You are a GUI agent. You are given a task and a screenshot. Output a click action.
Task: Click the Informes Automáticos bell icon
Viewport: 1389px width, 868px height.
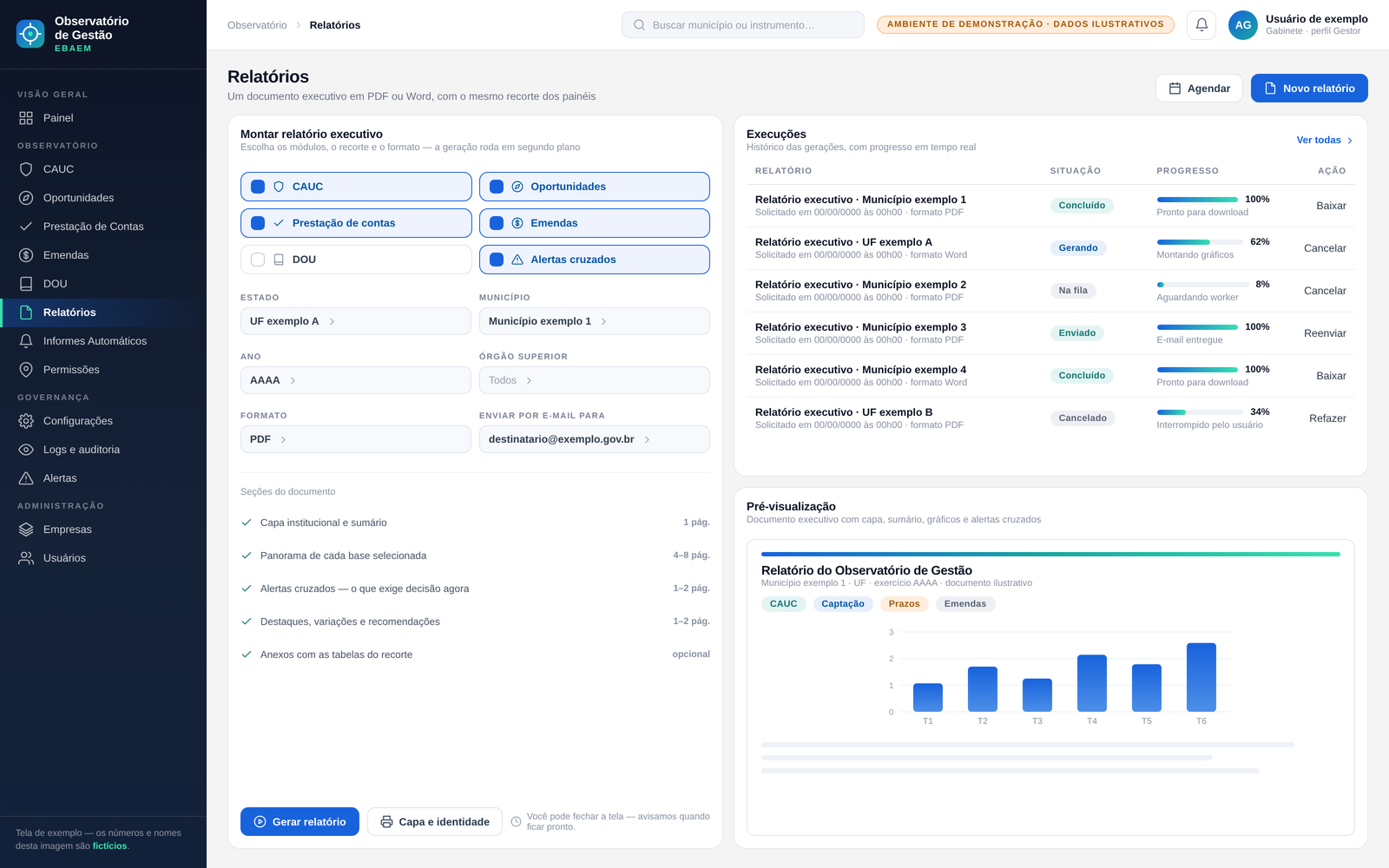(26, 341)
